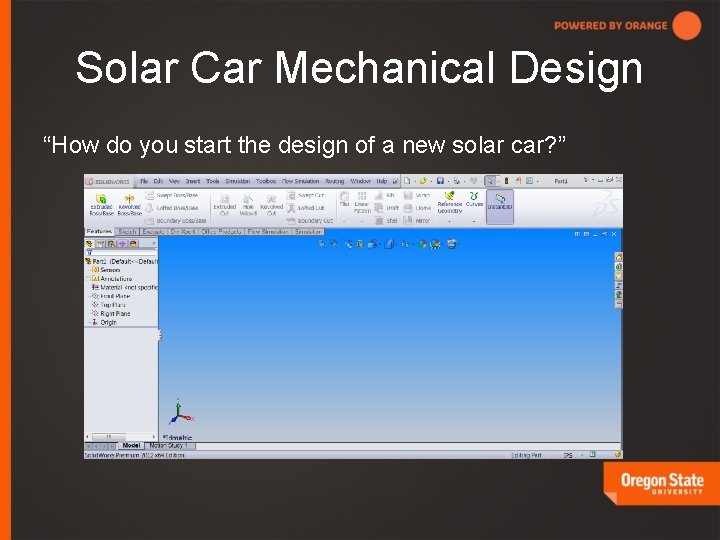Click the Extruded Boss/Base tool
Viewport: 720px width, 540px height.
tap(101, 205)
